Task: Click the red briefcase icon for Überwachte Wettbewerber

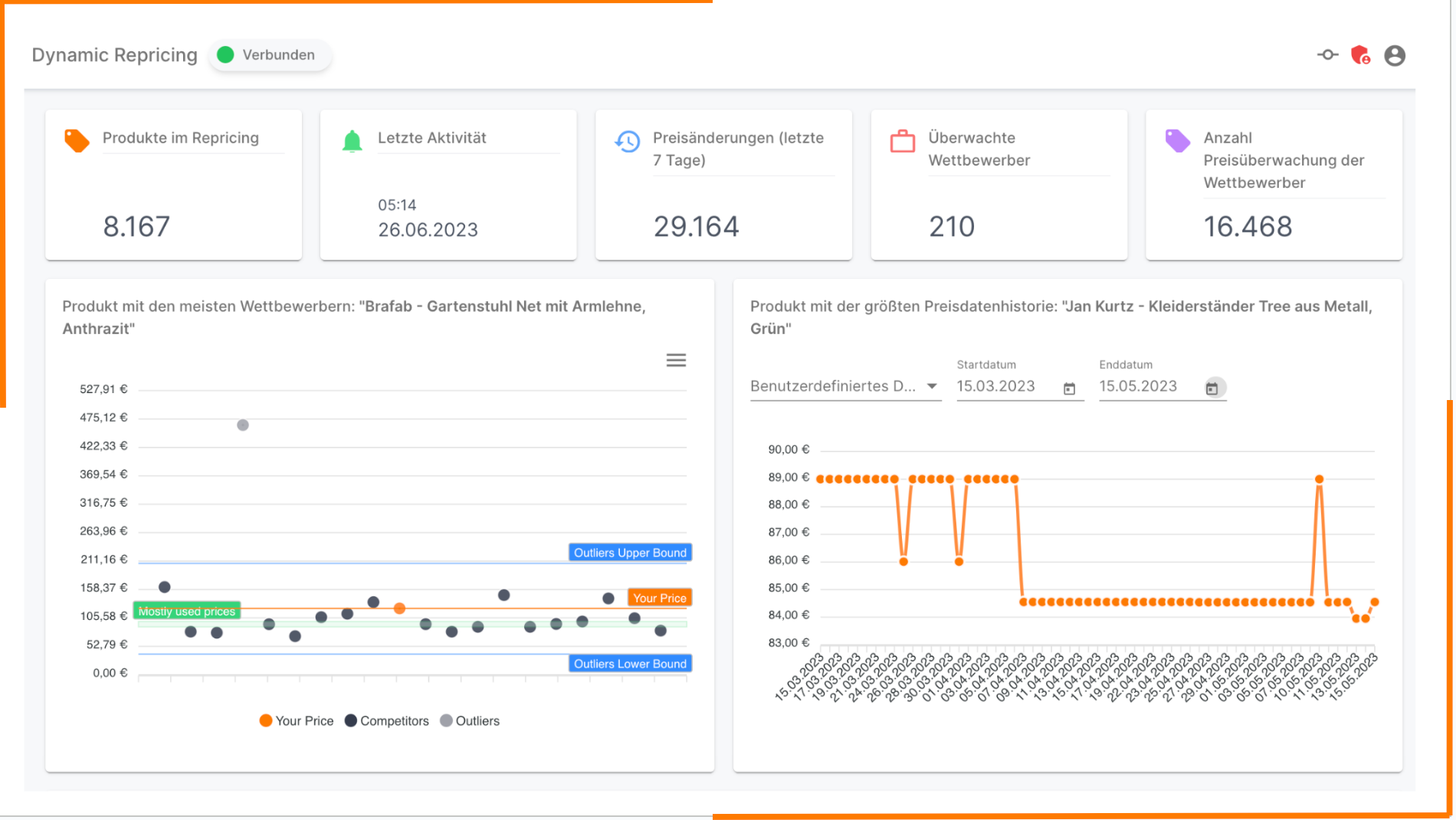Action: coord(902,141)
